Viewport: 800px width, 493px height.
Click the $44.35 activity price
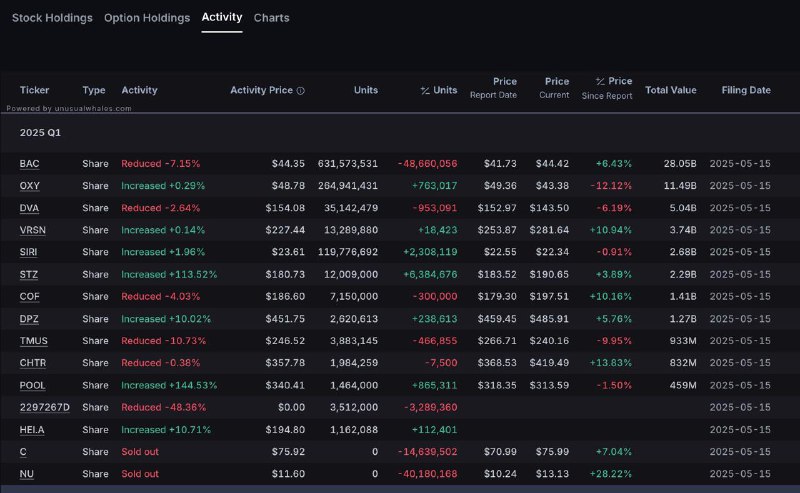288,164
